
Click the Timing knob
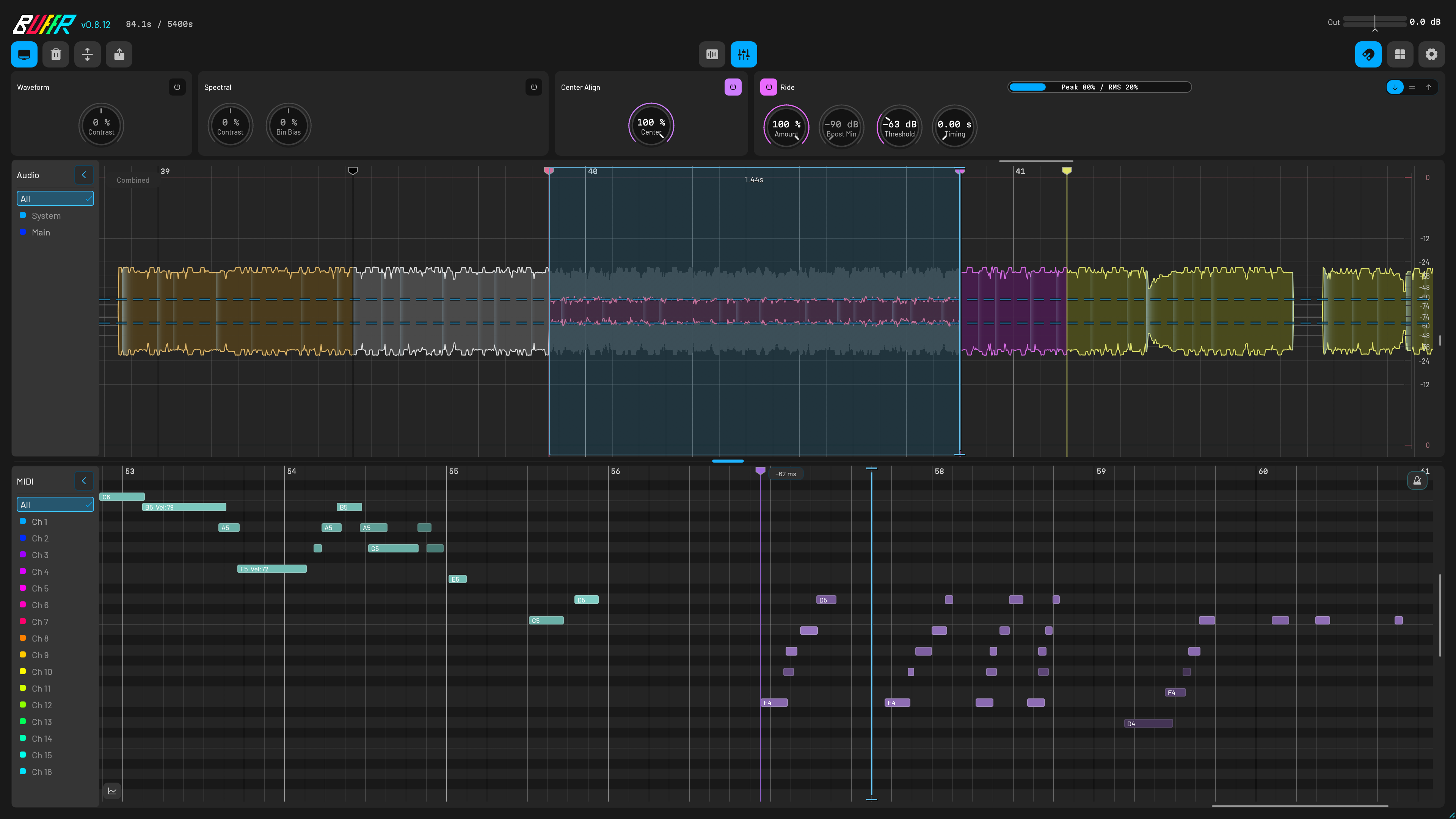point(954,127)
